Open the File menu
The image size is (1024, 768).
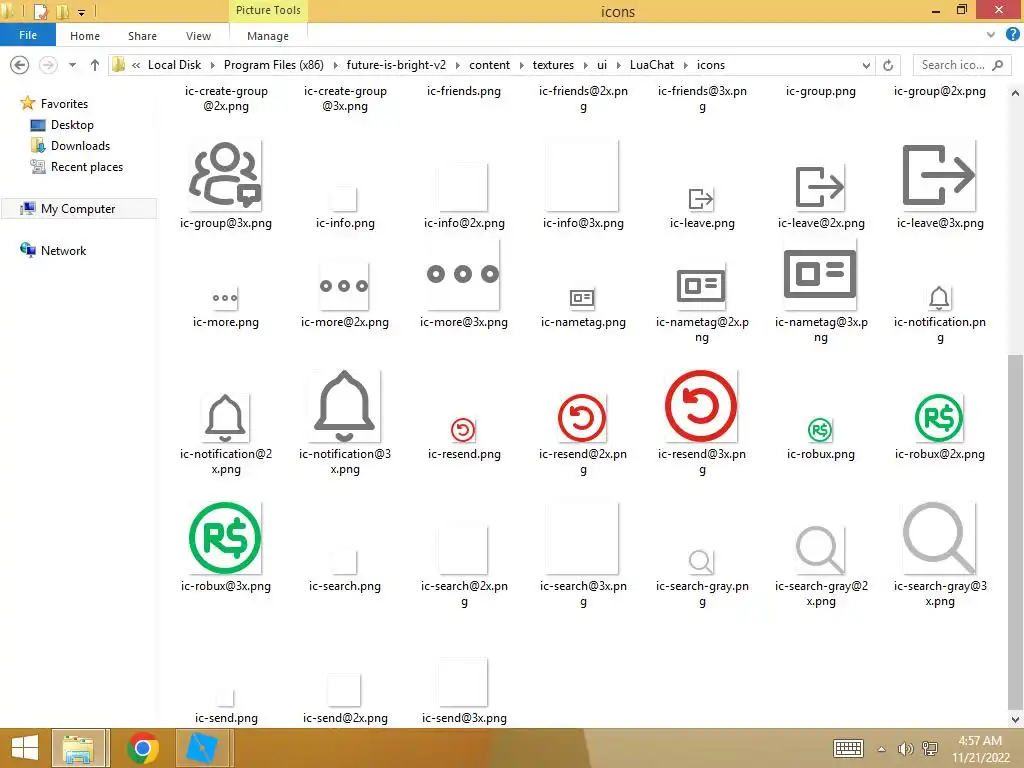click(27, 35)
